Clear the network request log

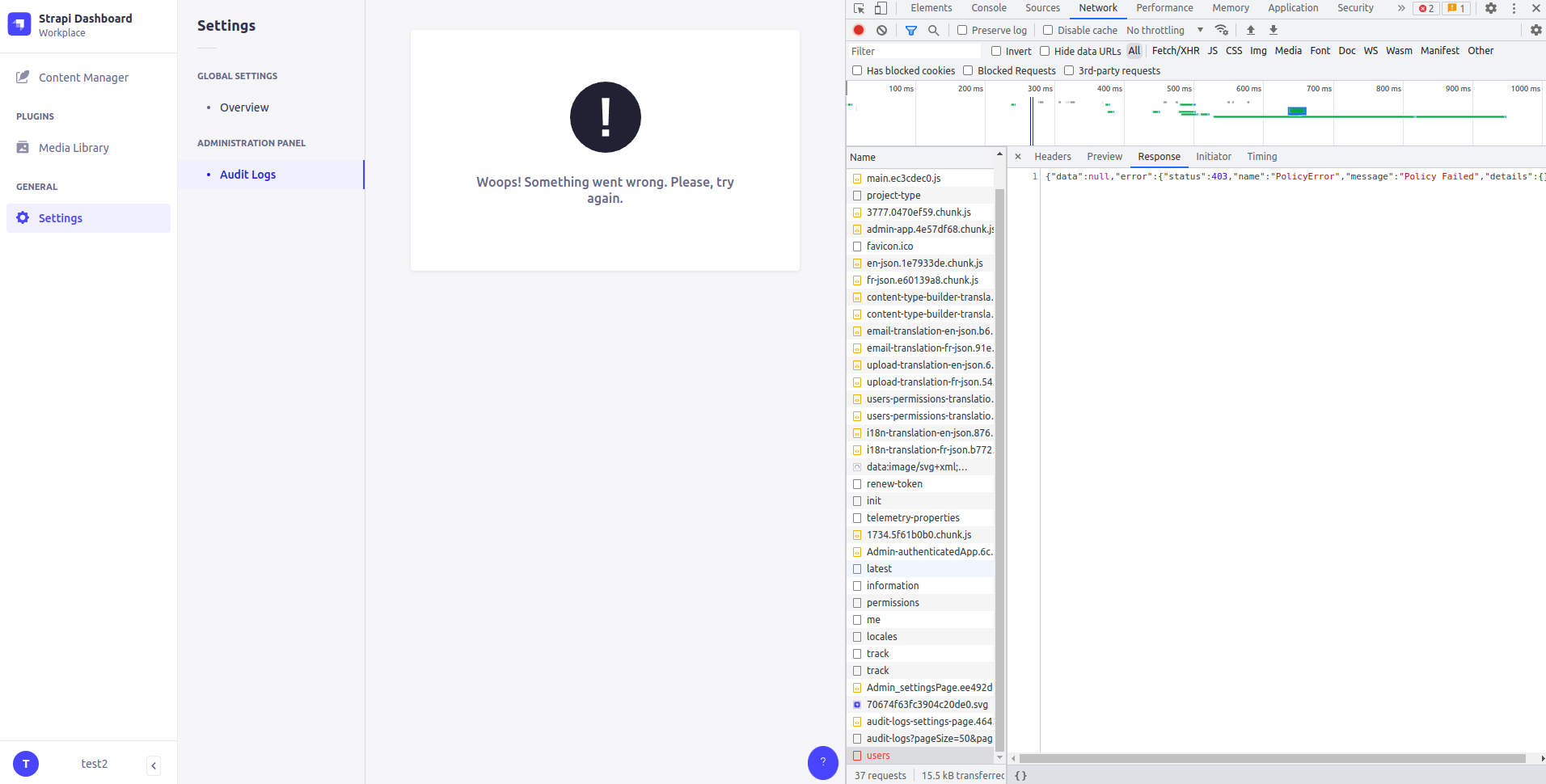point(881,30)
